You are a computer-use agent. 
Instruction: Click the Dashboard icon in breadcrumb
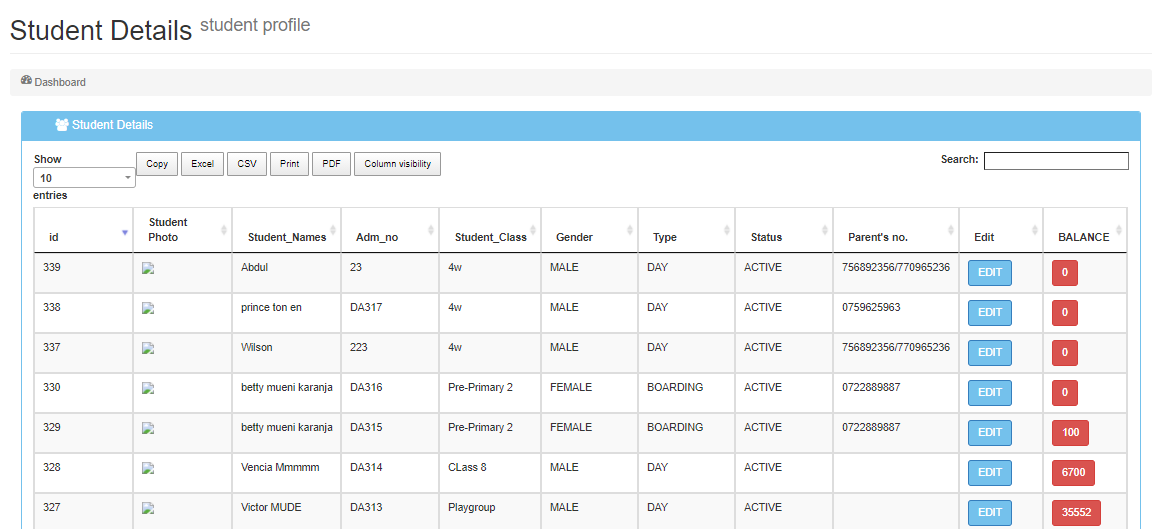(x=26, y=81)
